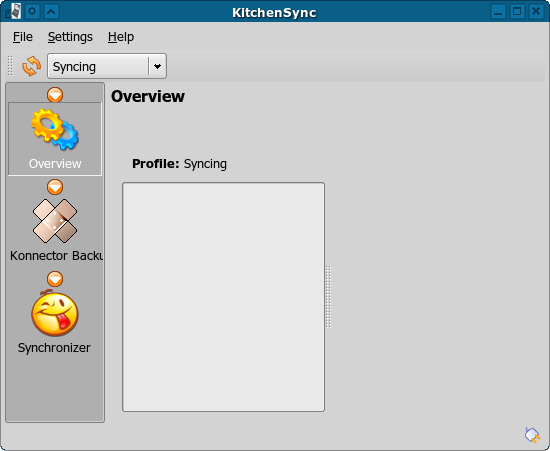Open the window menu icon in title bar

(x=12, y=11)
